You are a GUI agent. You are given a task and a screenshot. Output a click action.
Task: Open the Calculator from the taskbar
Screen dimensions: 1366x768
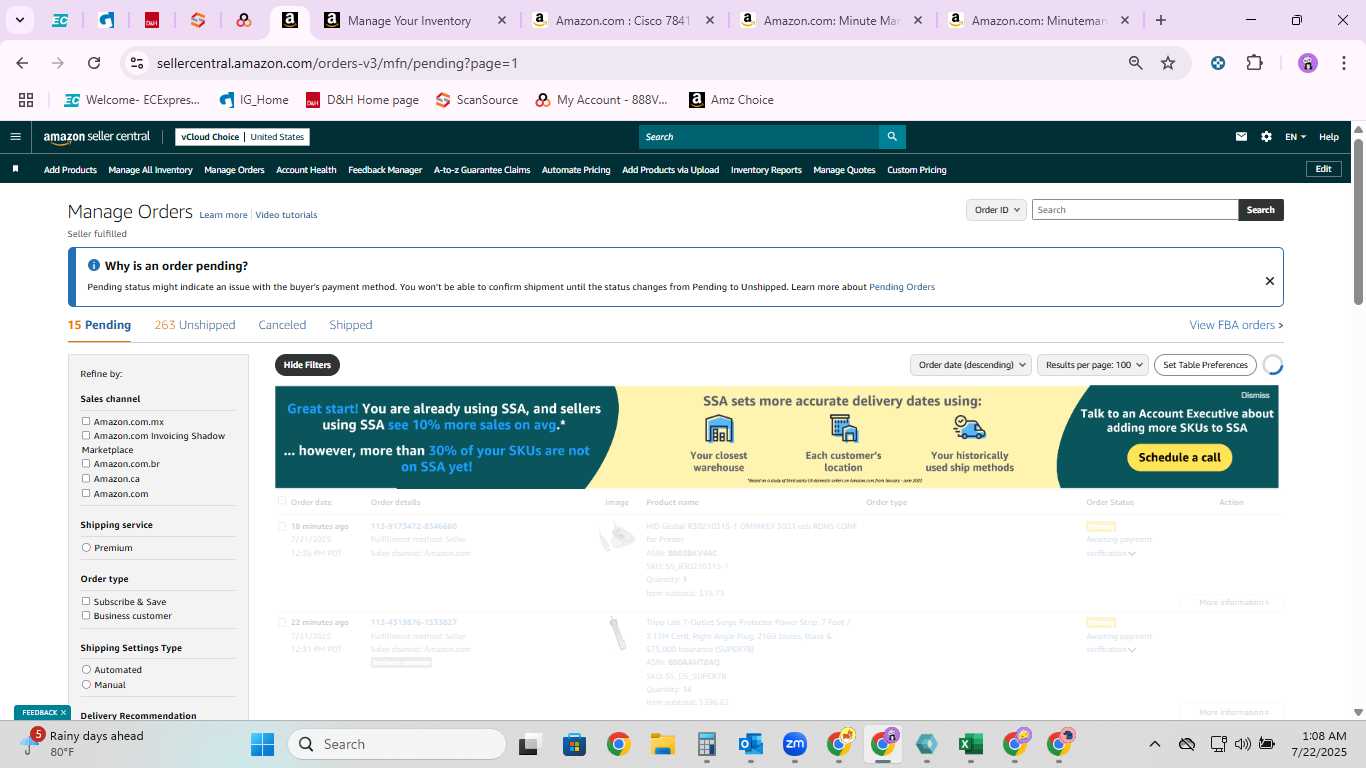click(x=707, y=744)
